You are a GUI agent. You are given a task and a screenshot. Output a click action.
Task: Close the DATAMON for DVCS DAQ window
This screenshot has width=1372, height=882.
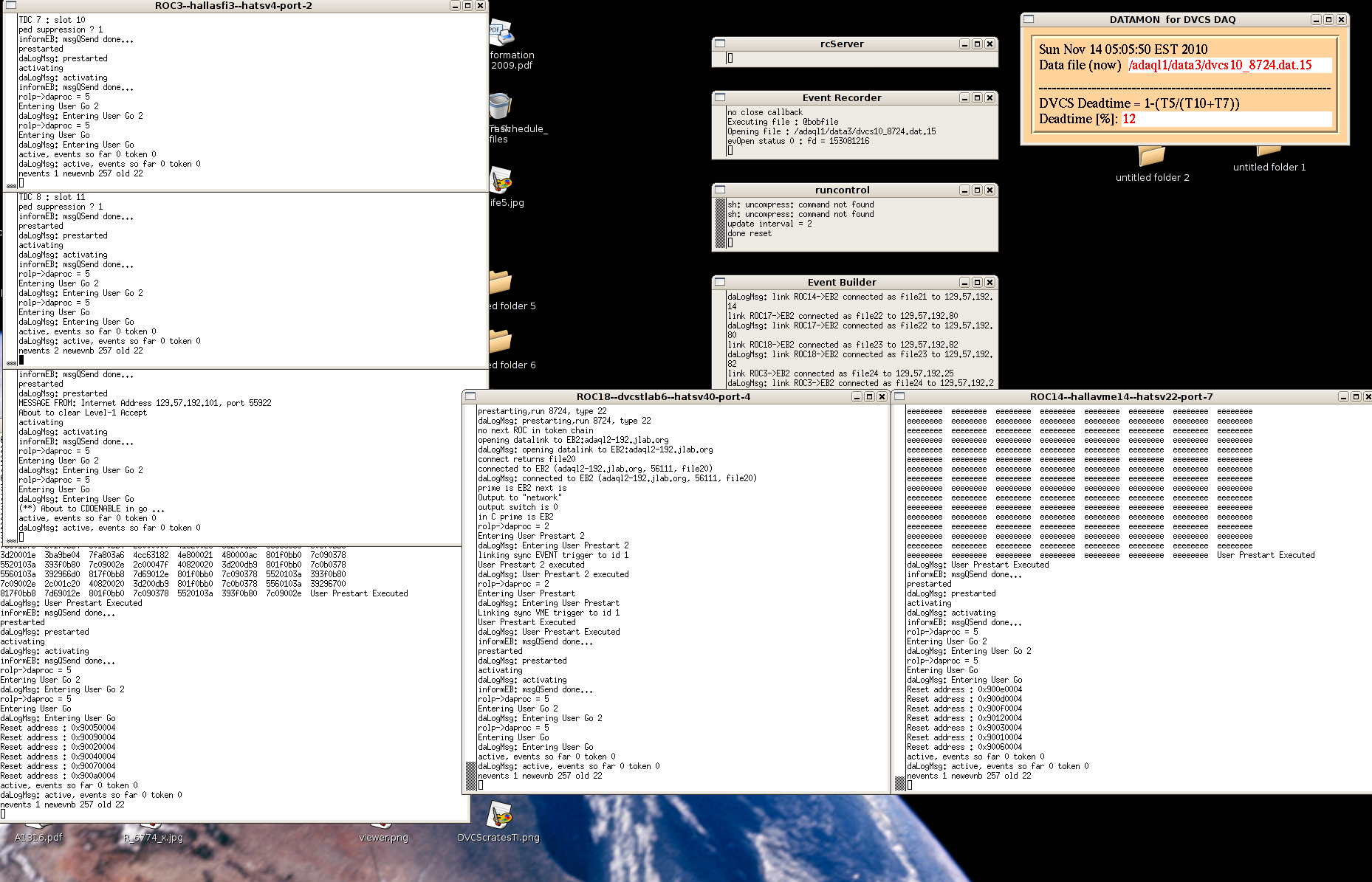[x=1341, y=19]
